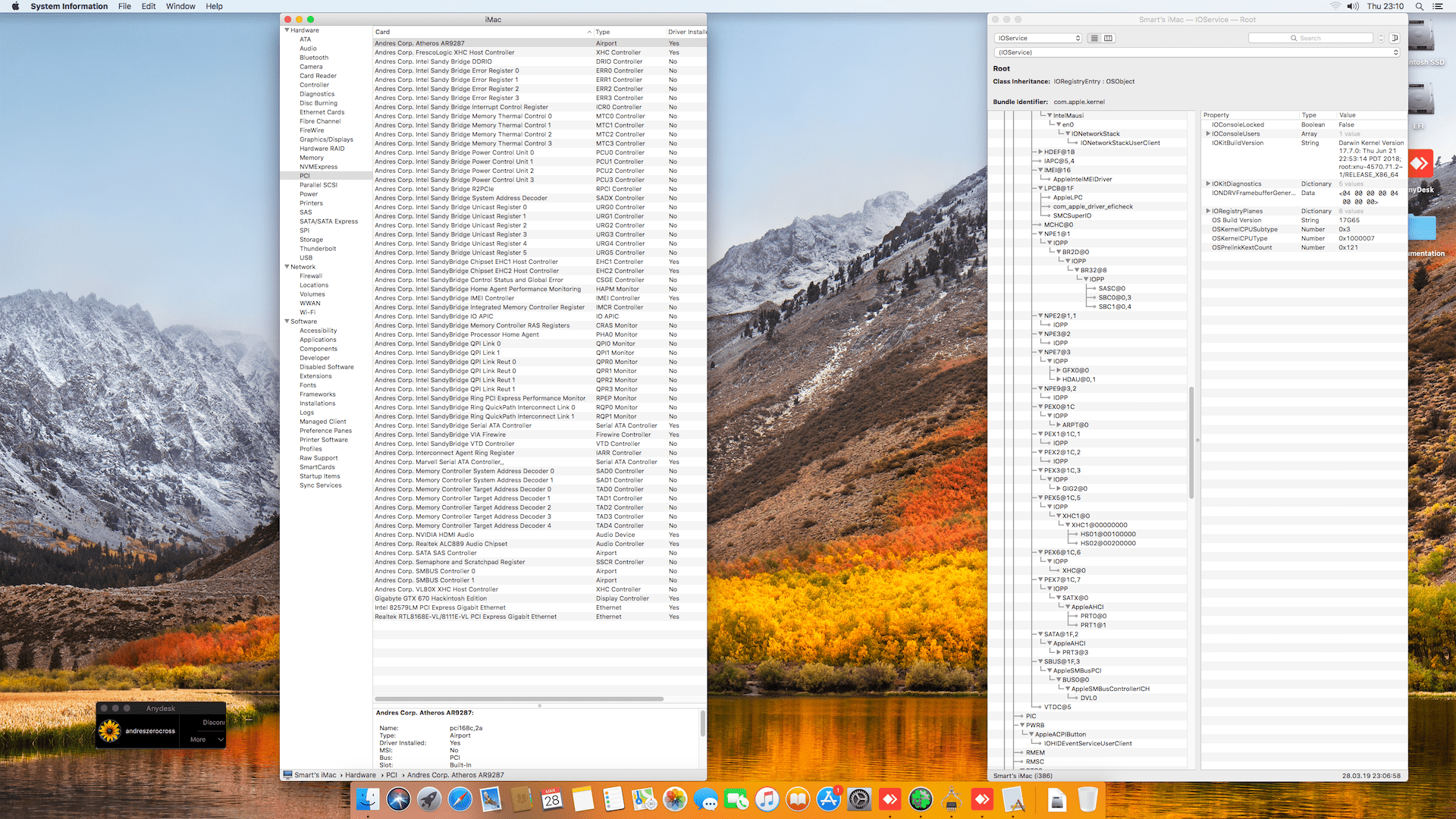Click Spotlight magnifier in menu bar
Screen dimensions: 1456x819
[1419, 6]
